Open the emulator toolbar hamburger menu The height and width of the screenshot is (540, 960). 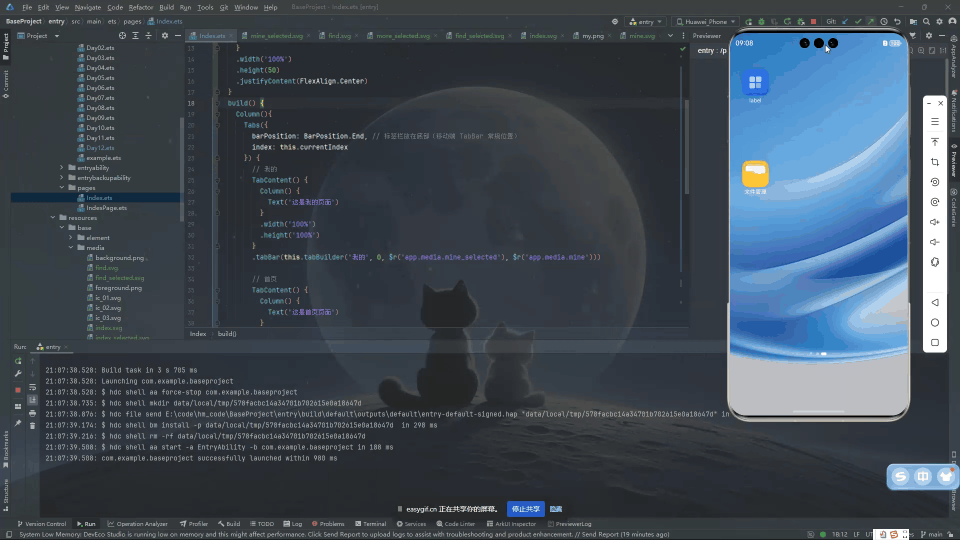(x=935, y=122)
